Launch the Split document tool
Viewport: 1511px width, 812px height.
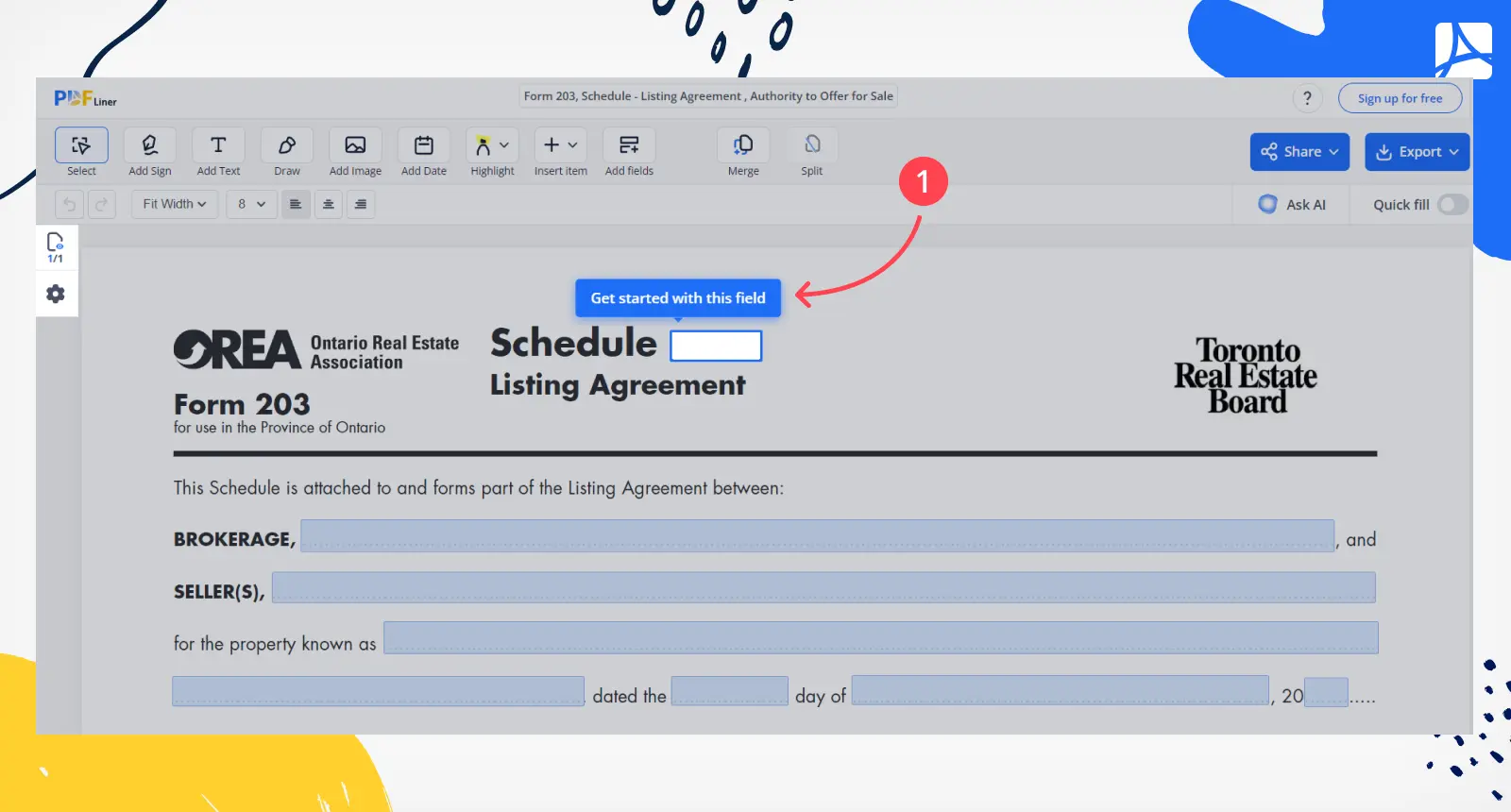[x=812, y=145]
